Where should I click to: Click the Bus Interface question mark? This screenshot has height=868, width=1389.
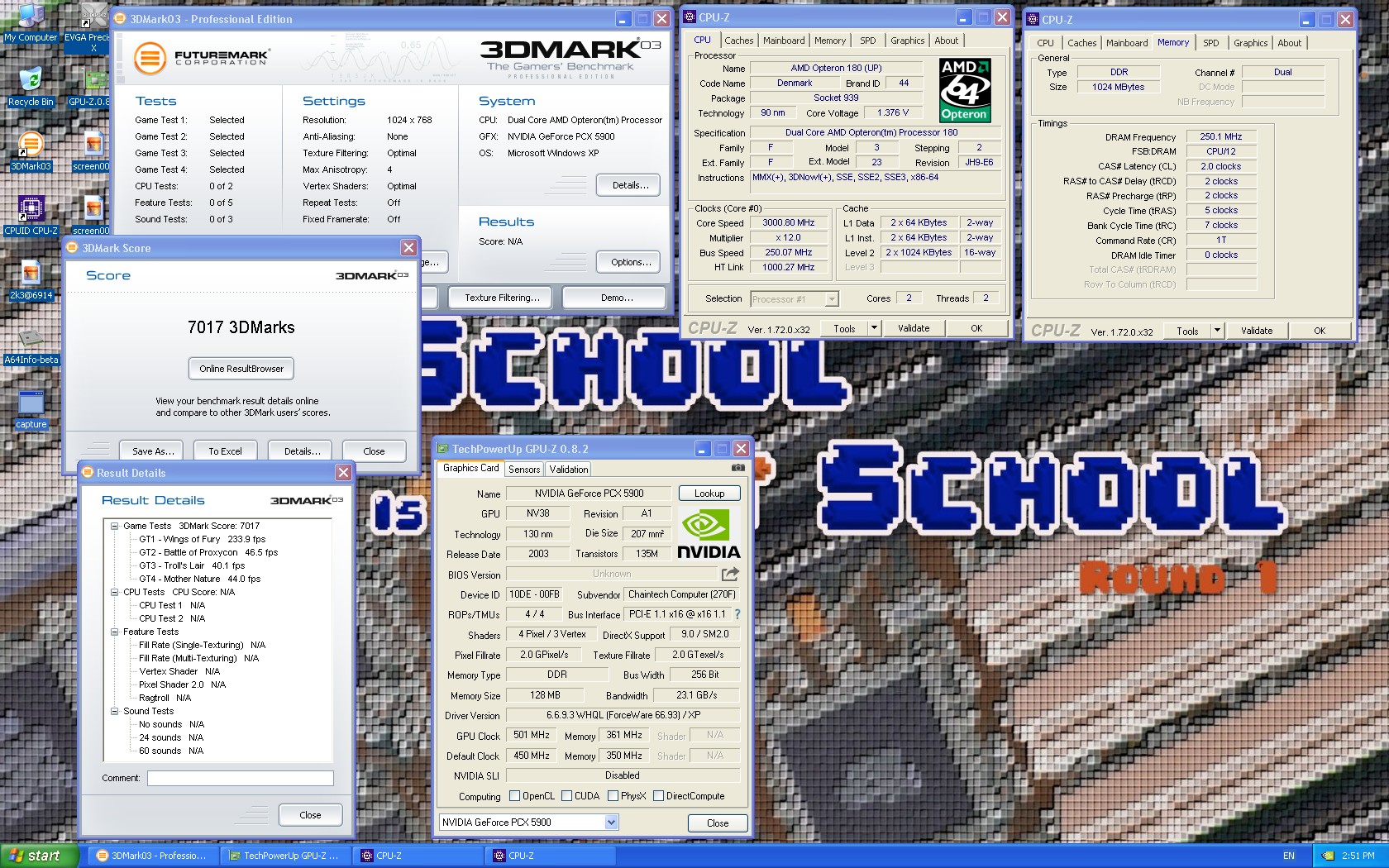click(737, 614)
